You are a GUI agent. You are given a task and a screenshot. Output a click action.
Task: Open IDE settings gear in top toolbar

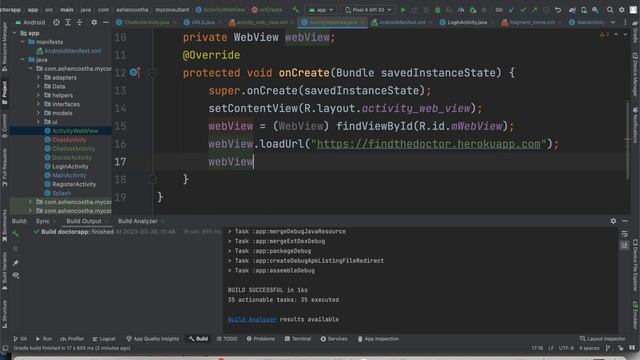point(622,9)
